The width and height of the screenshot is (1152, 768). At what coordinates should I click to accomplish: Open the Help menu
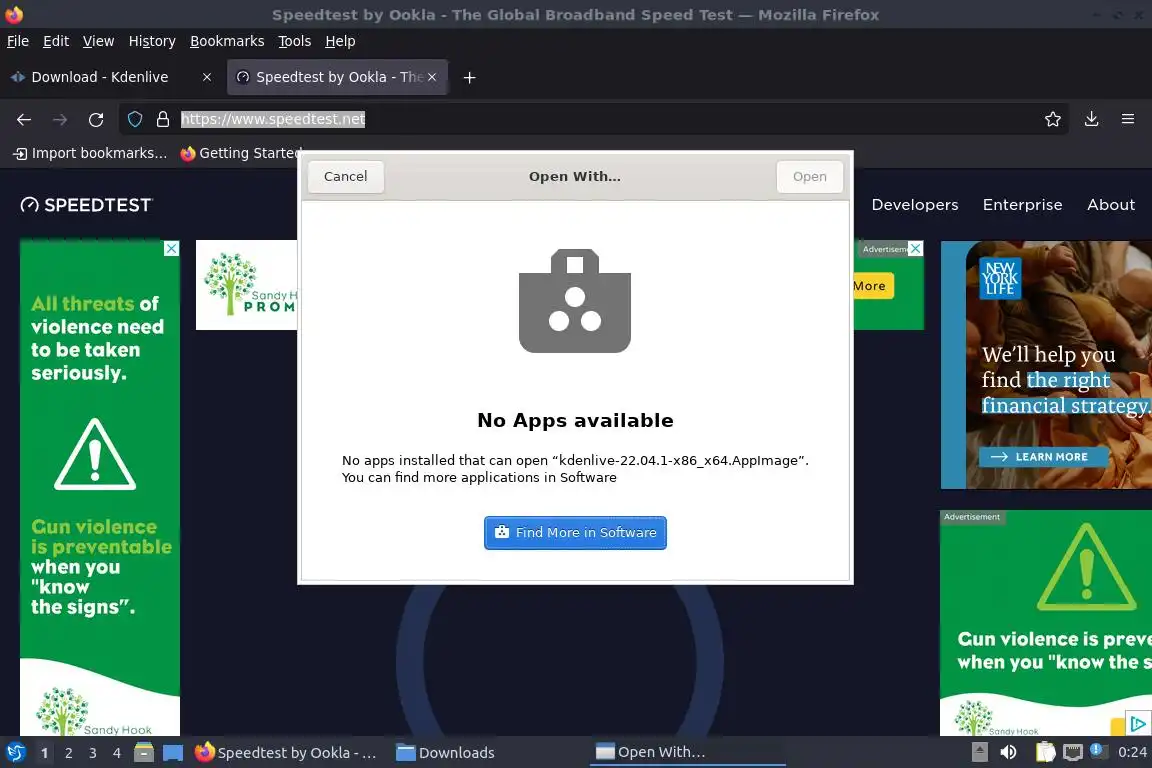(x=340, y=41)
